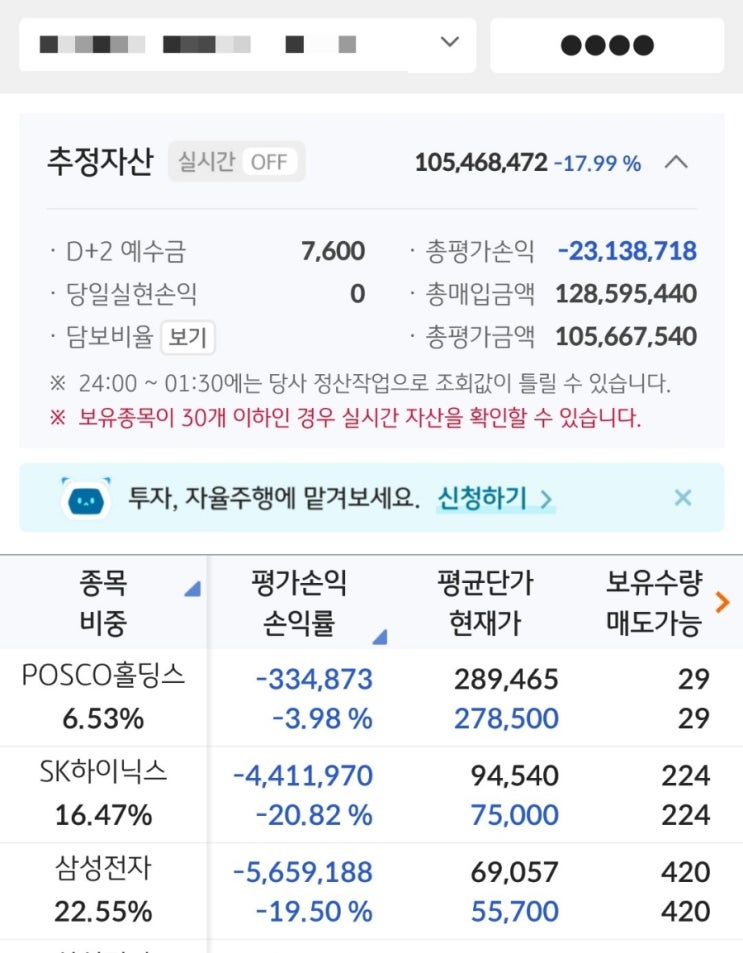743x953 pixels.
Task: Tap the 삼성전자 weight 22.55%
Action: point(103,912)
